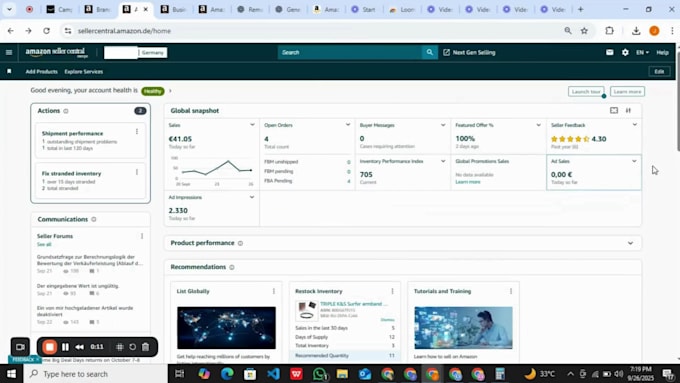The height and width of the screenshot is (383, 680).
Task: Open browser downloads icon
Action: [x=636, y=31]
